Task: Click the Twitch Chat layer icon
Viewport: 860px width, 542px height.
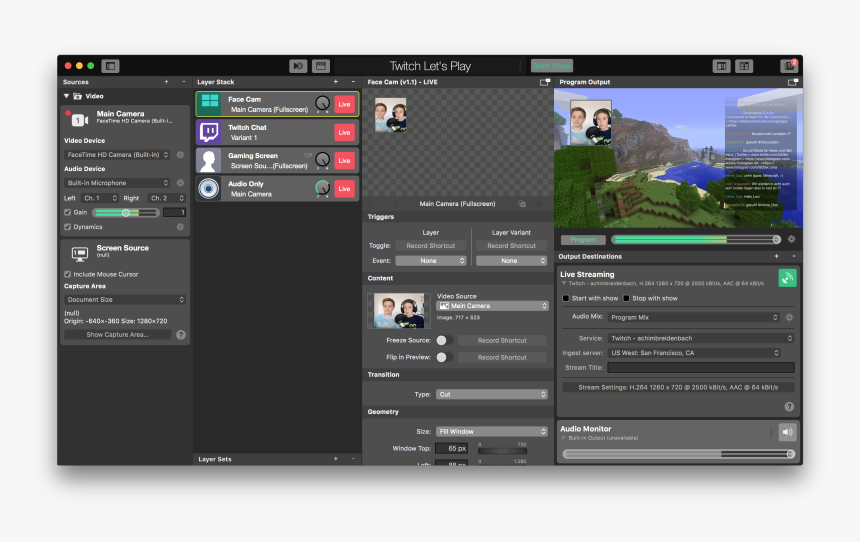Action: coord(209,132)
